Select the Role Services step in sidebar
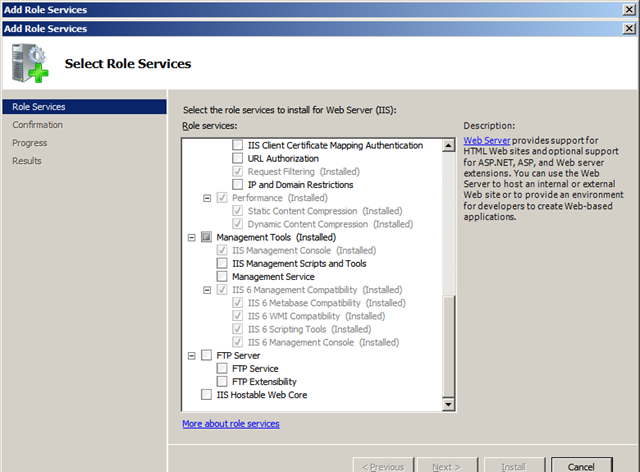 [x=39, y=107]
